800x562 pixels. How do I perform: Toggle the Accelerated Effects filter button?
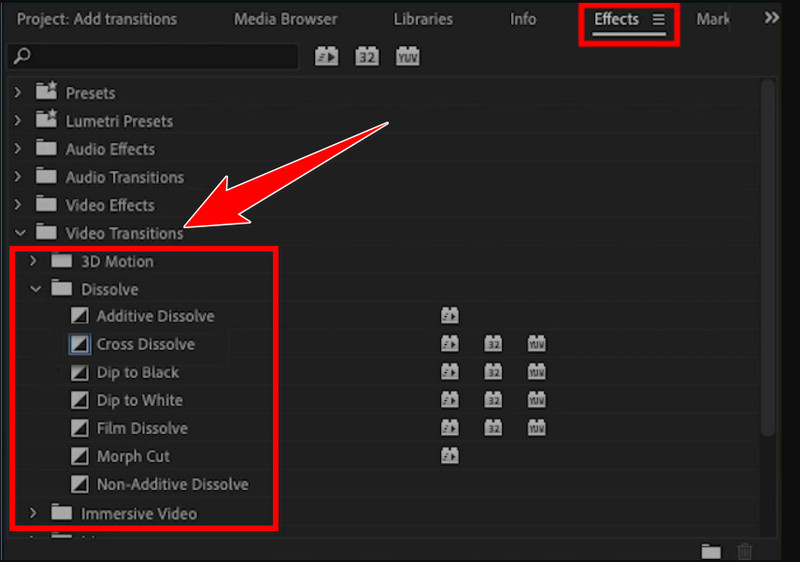click(x=327, y=56)
